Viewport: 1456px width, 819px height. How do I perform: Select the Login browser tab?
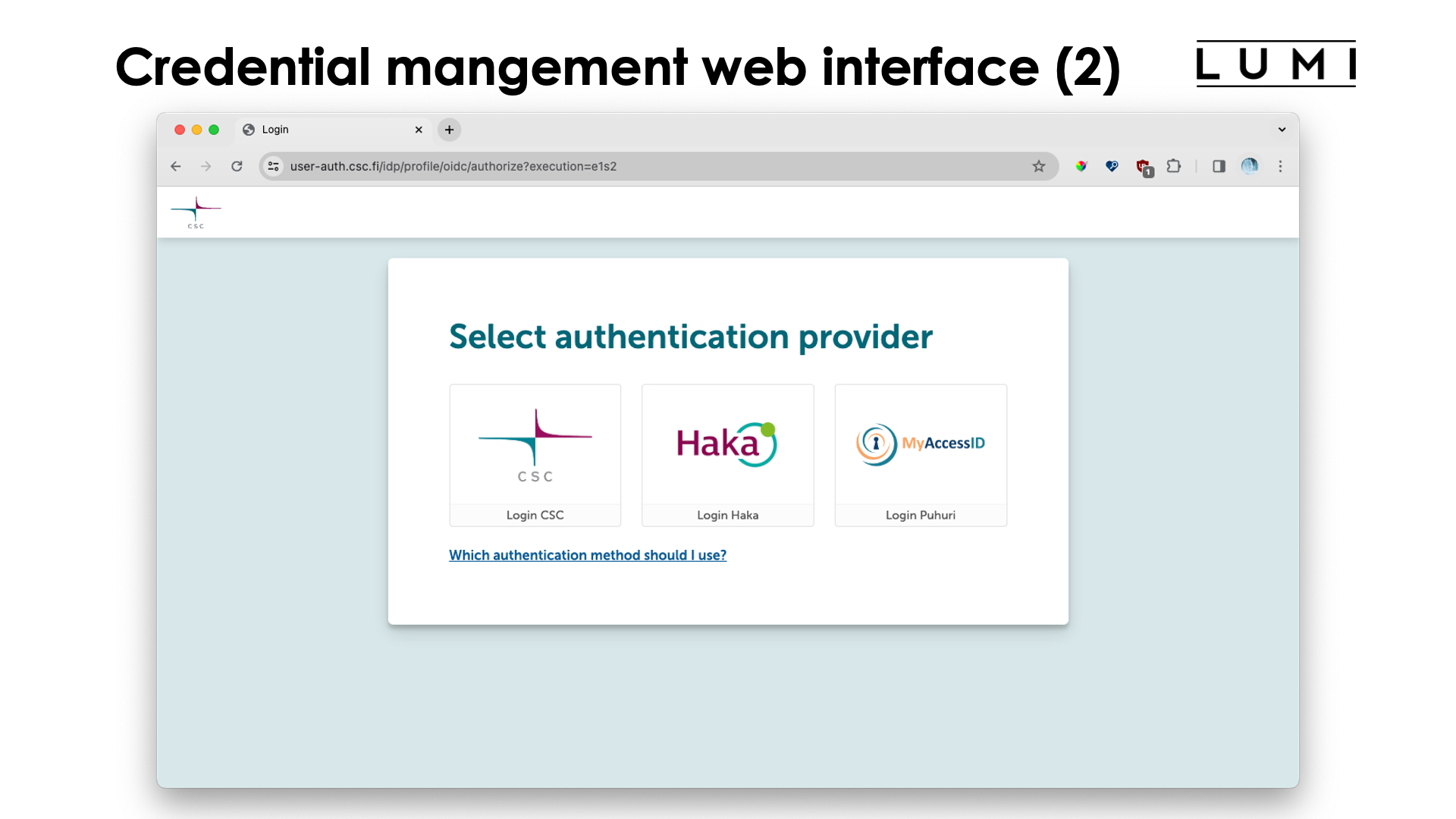334,130
